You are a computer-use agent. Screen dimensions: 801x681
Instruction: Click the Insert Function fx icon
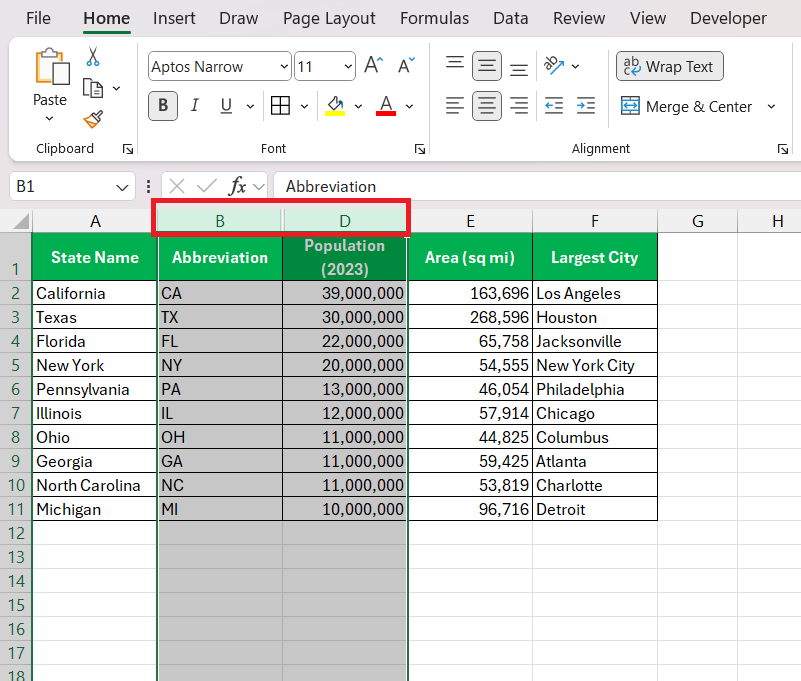237,186
